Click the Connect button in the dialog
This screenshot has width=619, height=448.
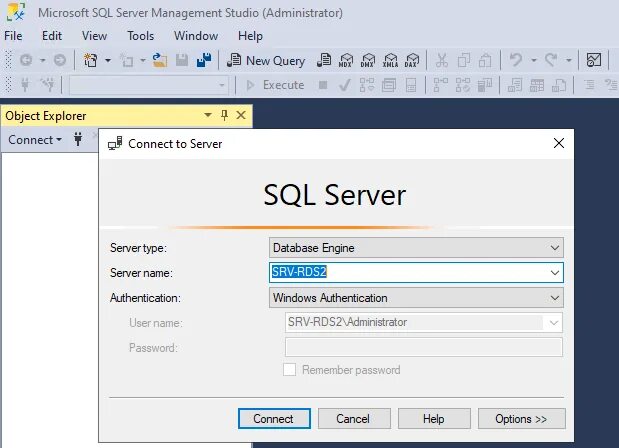click(274, 418)
